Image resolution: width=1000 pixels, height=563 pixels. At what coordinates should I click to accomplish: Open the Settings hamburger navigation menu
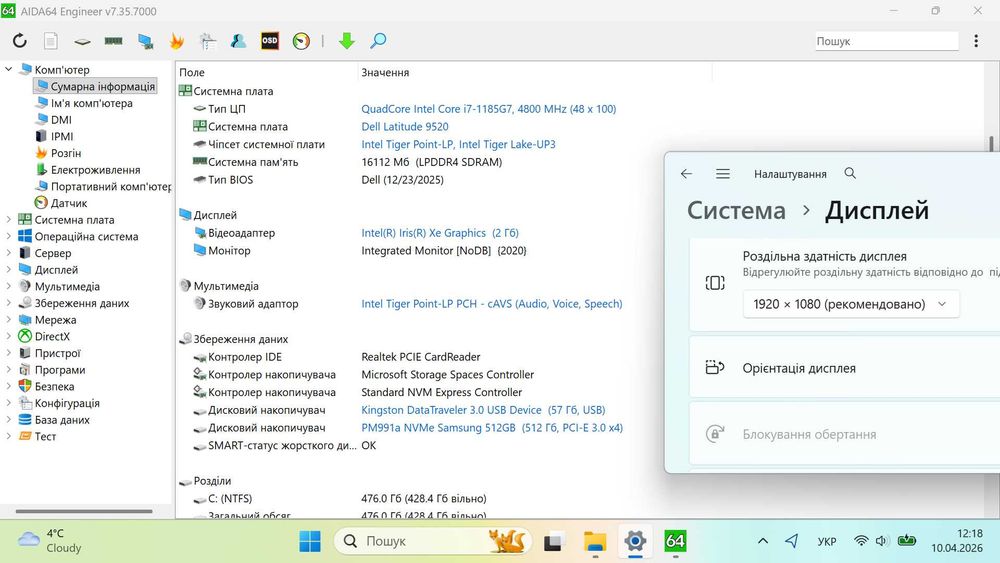pos(723,173)
